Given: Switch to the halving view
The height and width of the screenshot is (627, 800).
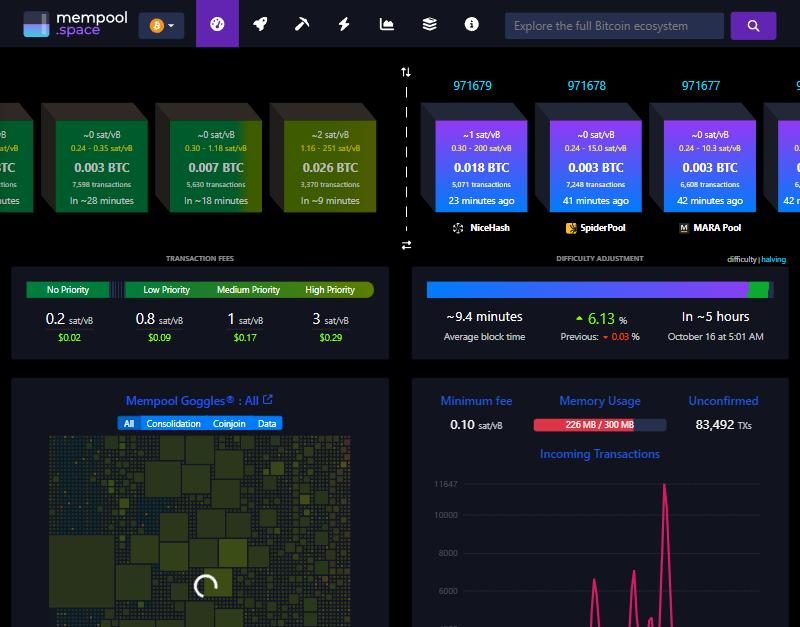Looking at the screenshot, I should click(x=773, y=259).
